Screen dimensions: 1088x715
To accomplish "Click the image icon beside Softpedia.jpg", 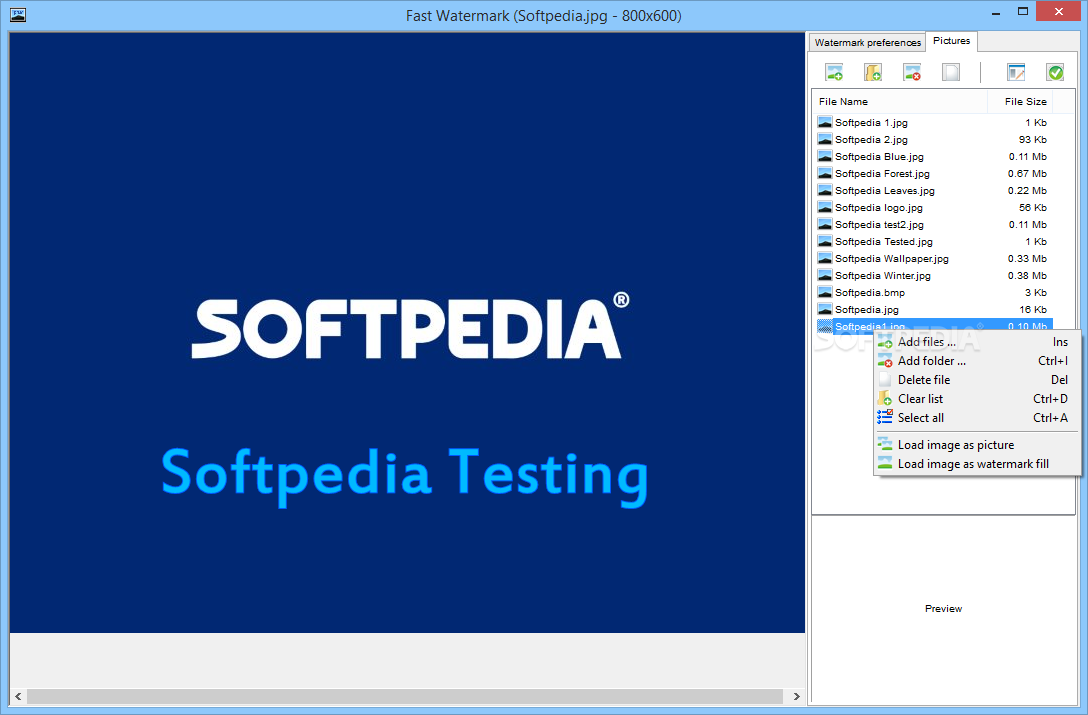I will (825, 310).
